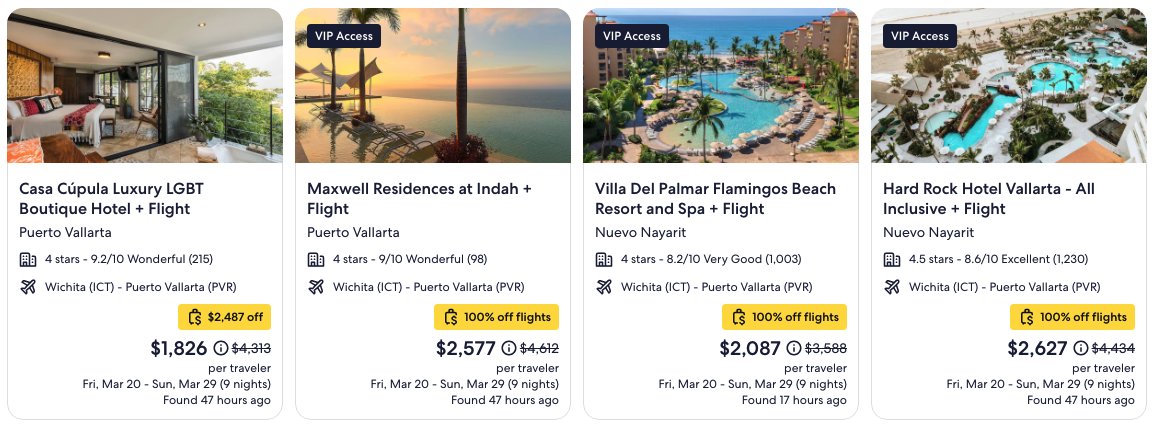
Task: Click the airplane icon on Maxwell Residences card
Action: click(x=316, y=287)
